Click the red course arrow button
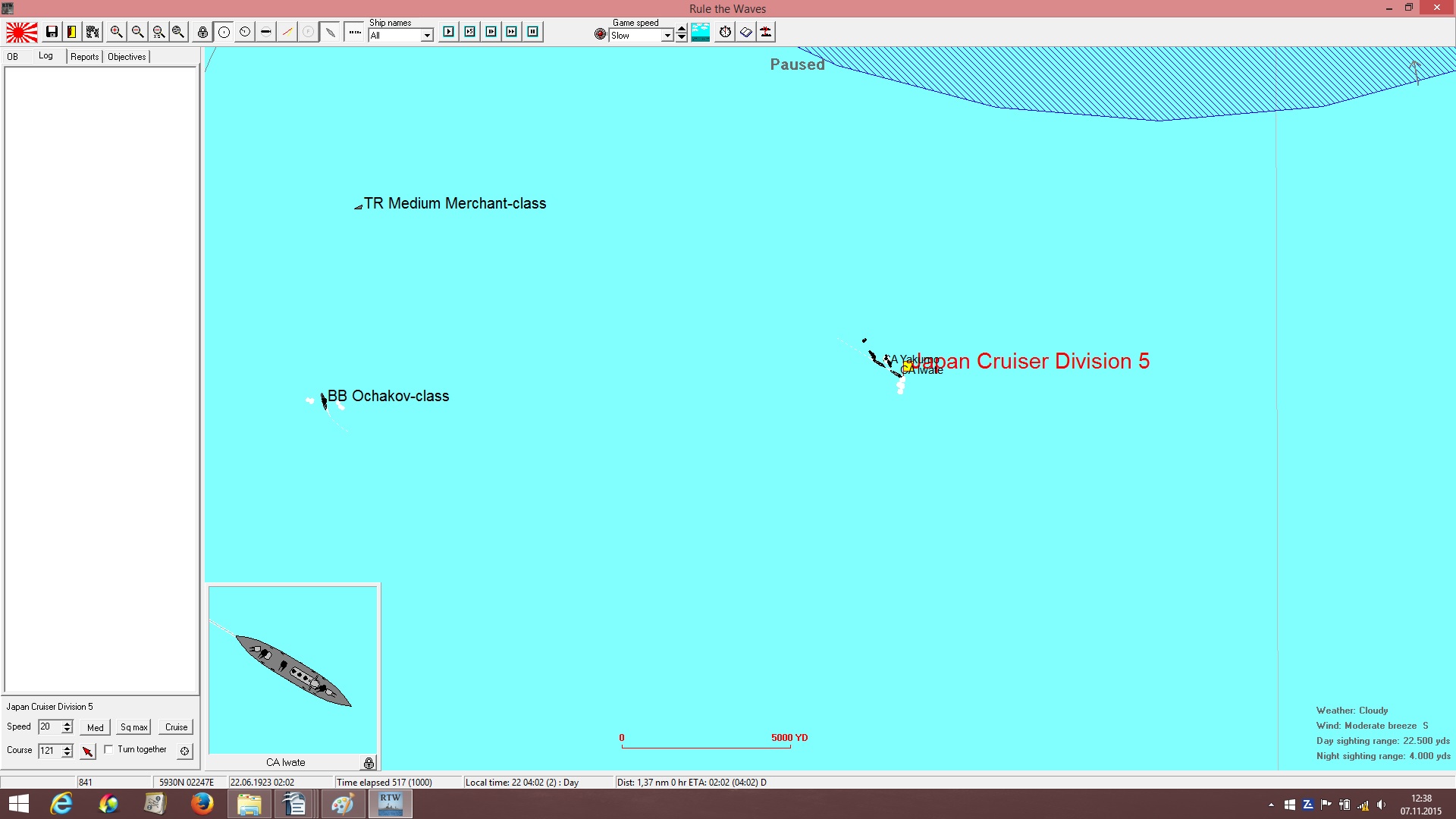Image resolution: width=1456 pixels, height=819 pixels. click(x=88, y=751)
